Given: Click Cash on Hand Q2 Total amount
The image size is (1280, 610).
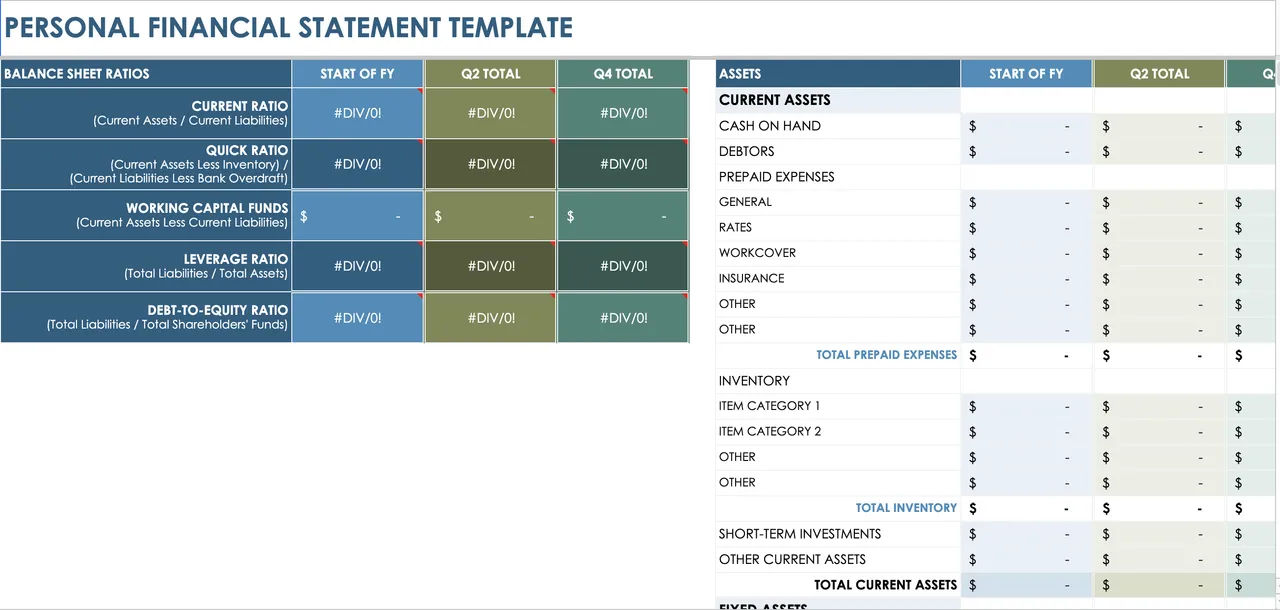Looking at the screenshot, I should point(1160,126).
